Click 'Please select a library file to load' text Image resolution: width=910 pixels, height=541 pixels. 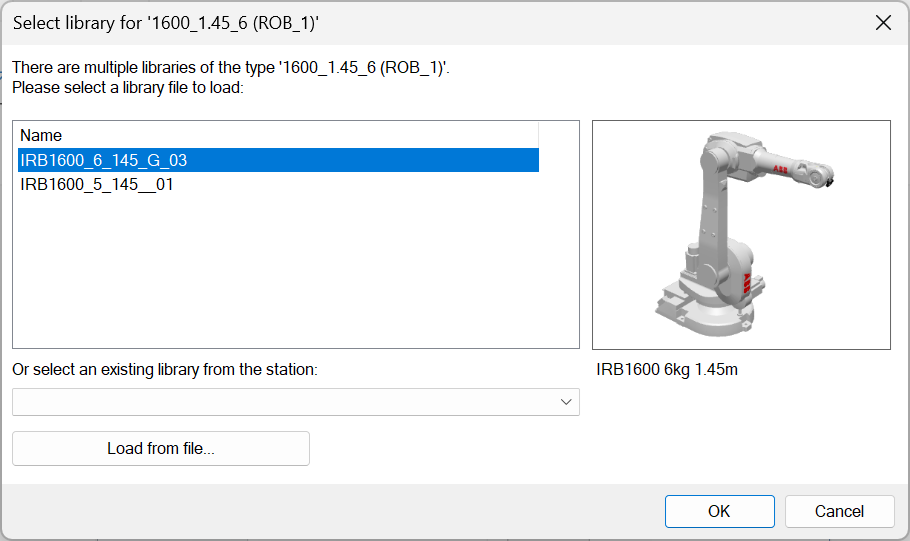click(x=128, y=87)
